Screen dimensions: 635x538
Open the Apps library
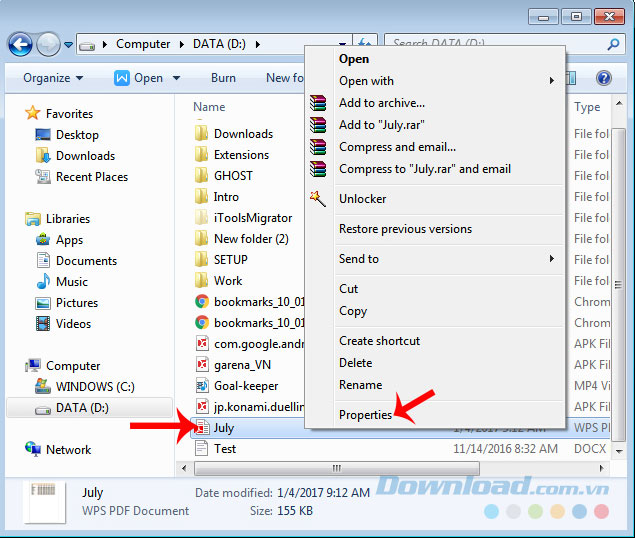coord(69,240)
